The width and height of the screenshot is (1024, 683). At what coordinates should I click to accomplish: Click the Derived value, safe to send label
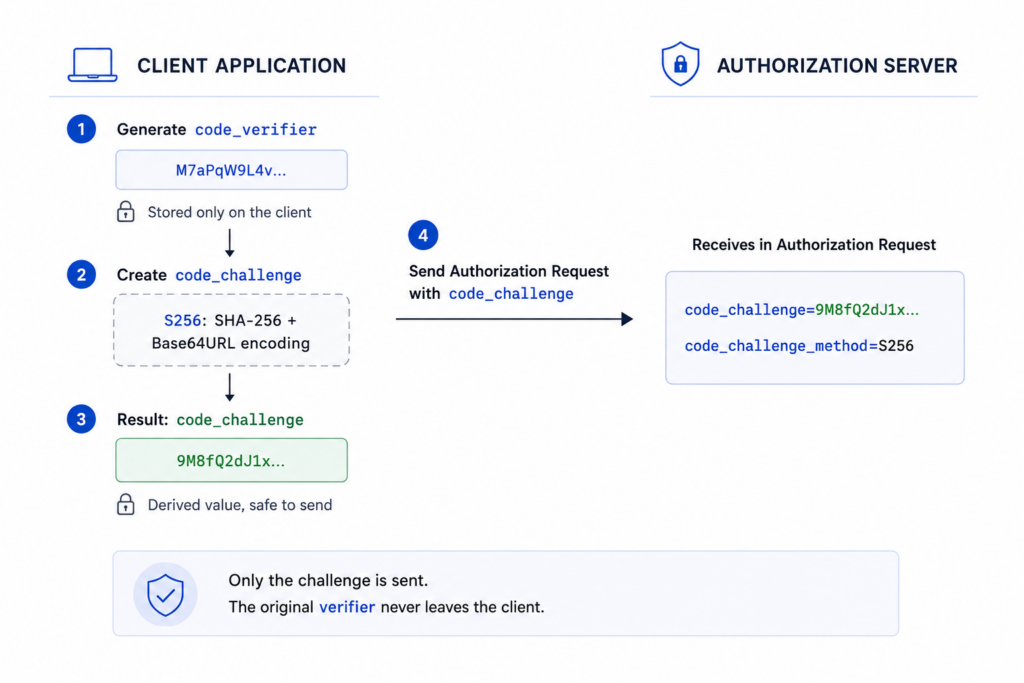(240, 505)
